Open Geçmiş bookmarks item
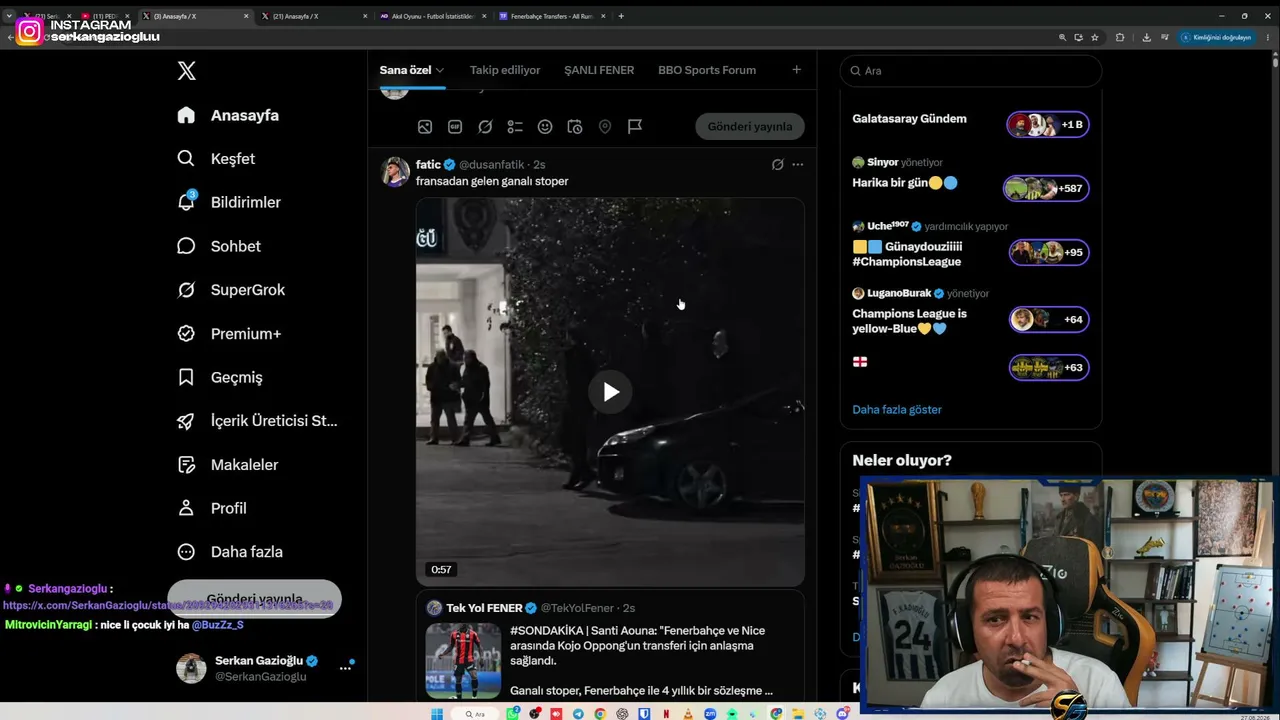Screen dimensions: 1280x720 [x=219, y=377]
